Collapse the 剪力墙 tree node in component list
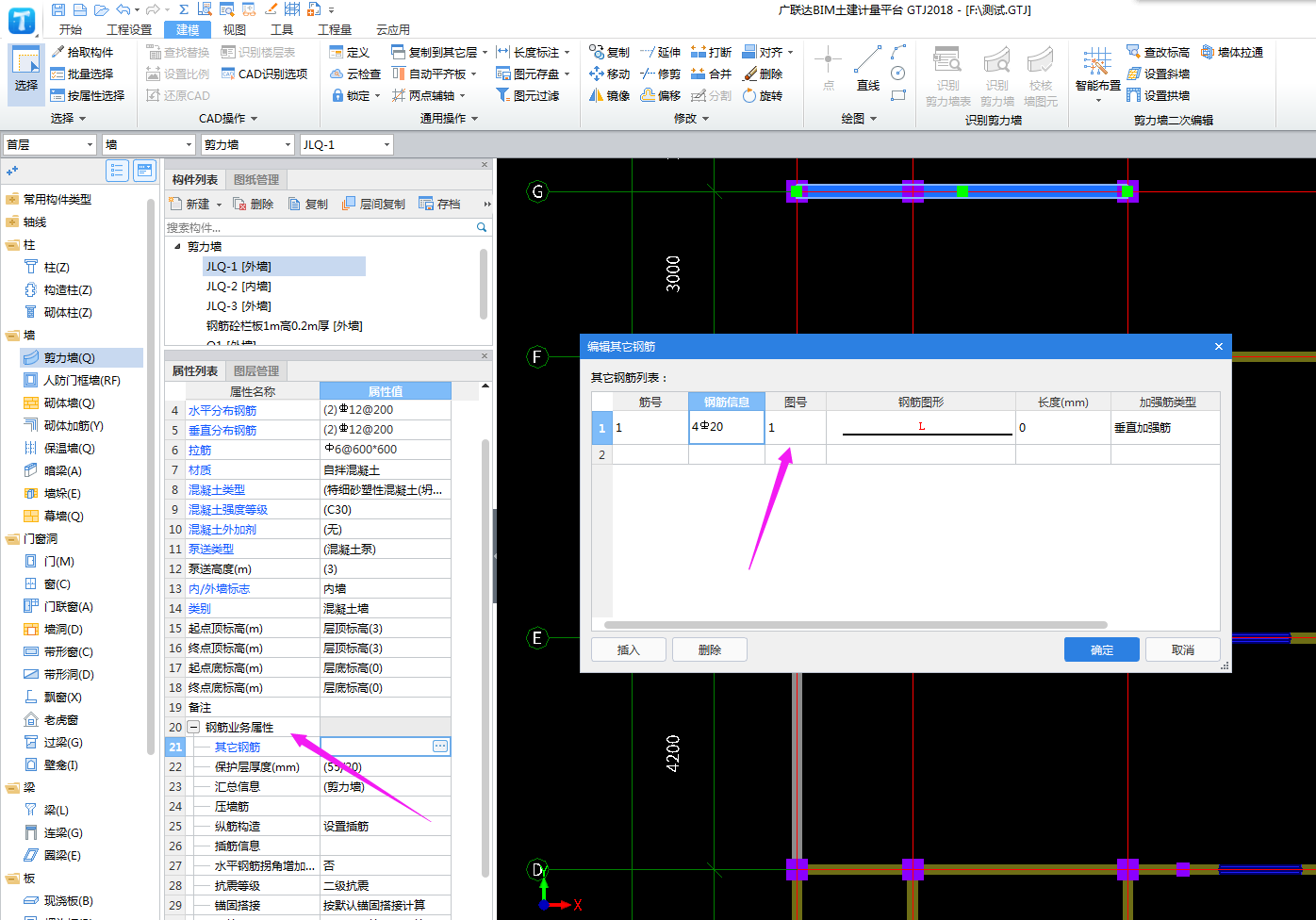Image resolution: width=1316 pixels, height=920 pixels. pos(176,246)
